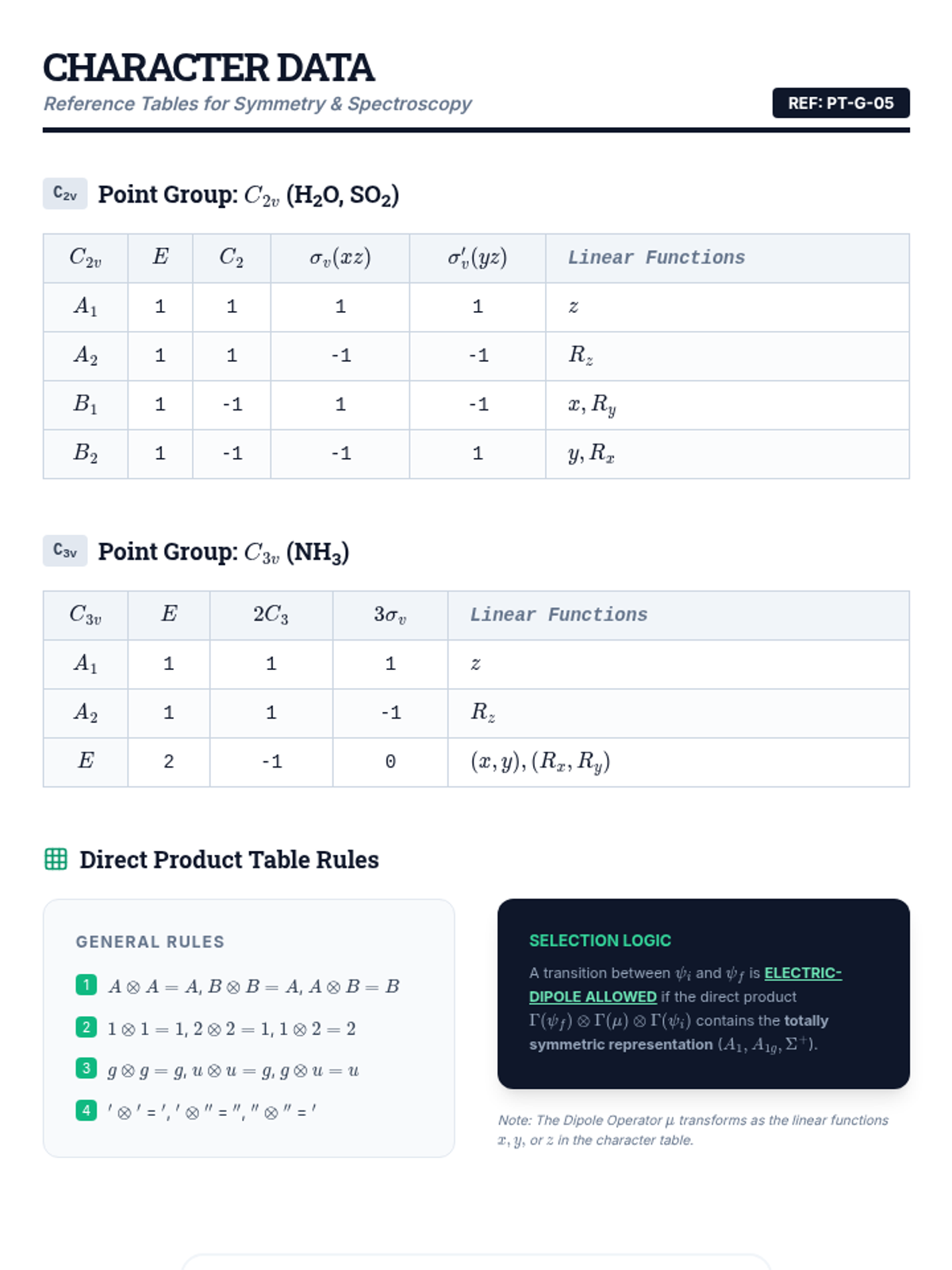The image size is (952, 1270).
Task: Click the GENERAL RULES heading
Action: (150, 942)
